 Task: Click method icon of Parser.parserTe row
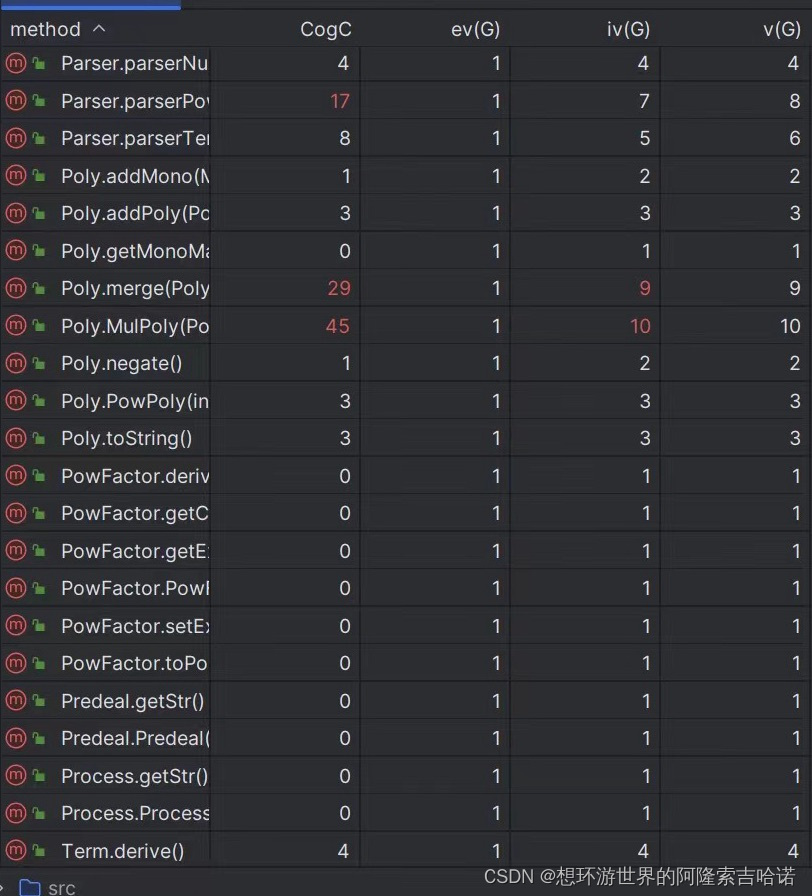click(x=16, y=138)
